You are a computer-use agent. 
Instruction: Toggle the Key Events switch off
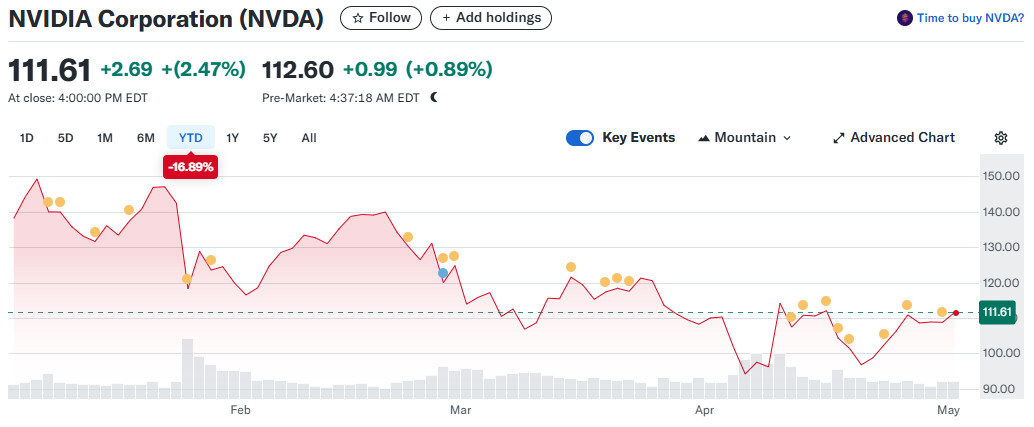click(x=580, y=138)
